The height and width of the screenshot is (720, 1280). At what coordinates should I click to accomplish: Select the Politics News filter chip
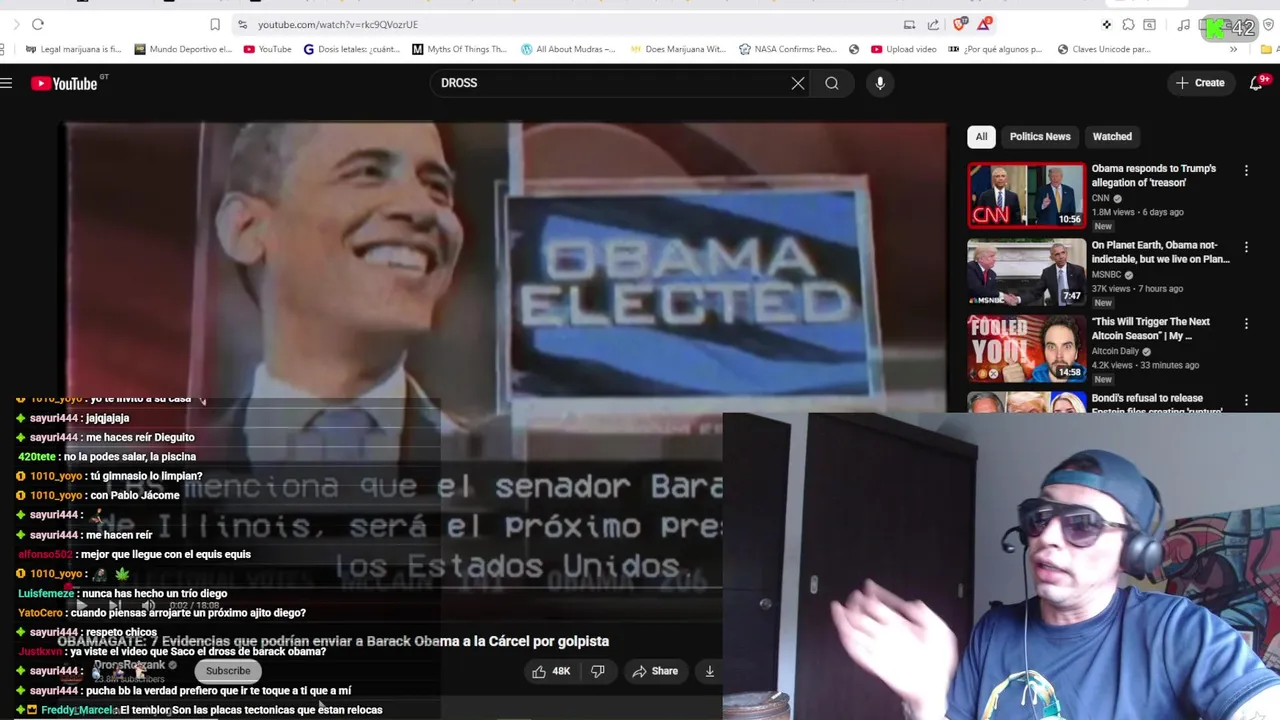point(1040,137)
